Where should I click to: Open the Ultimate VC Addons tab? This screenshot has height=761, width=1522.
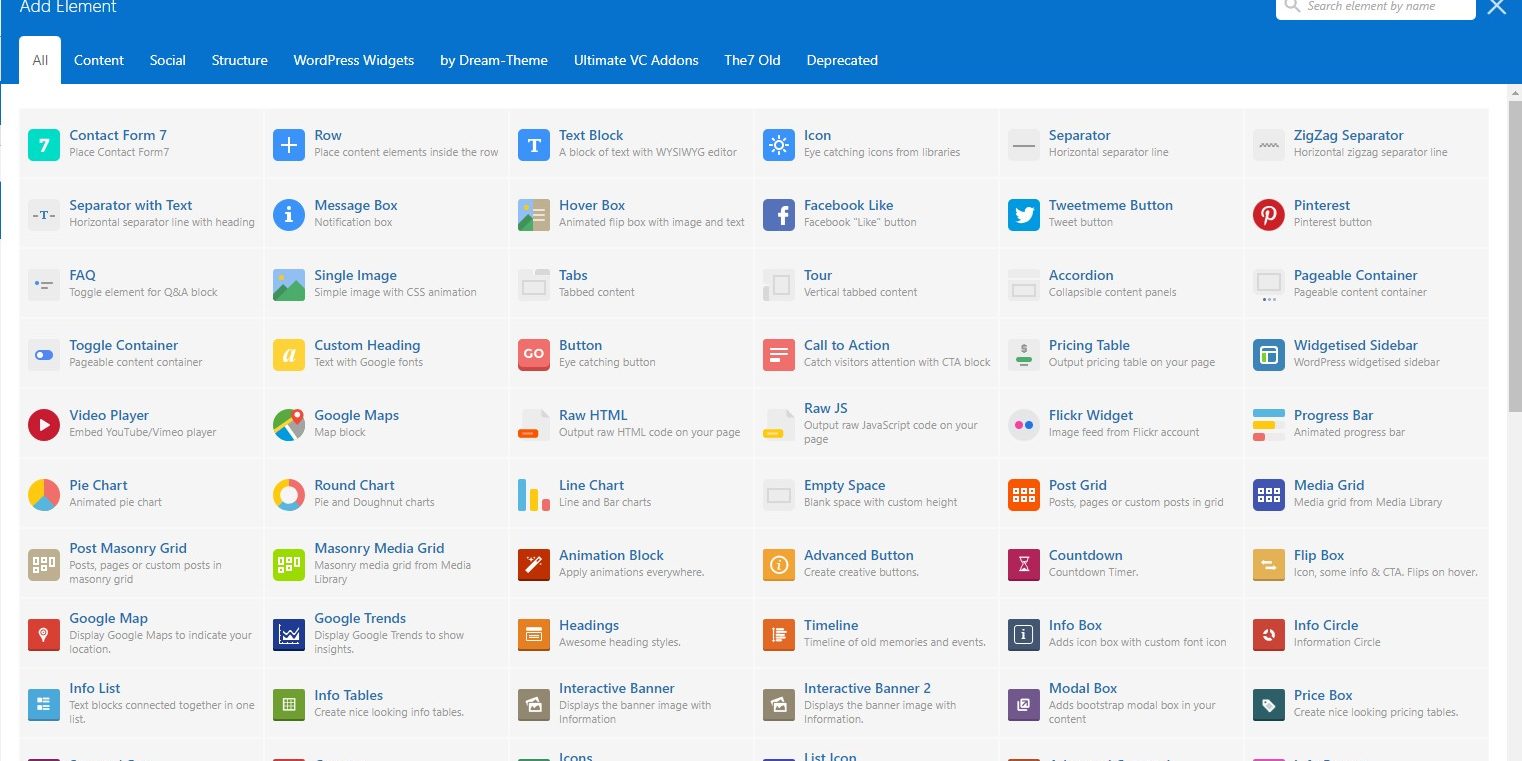[x=636, y=60]
